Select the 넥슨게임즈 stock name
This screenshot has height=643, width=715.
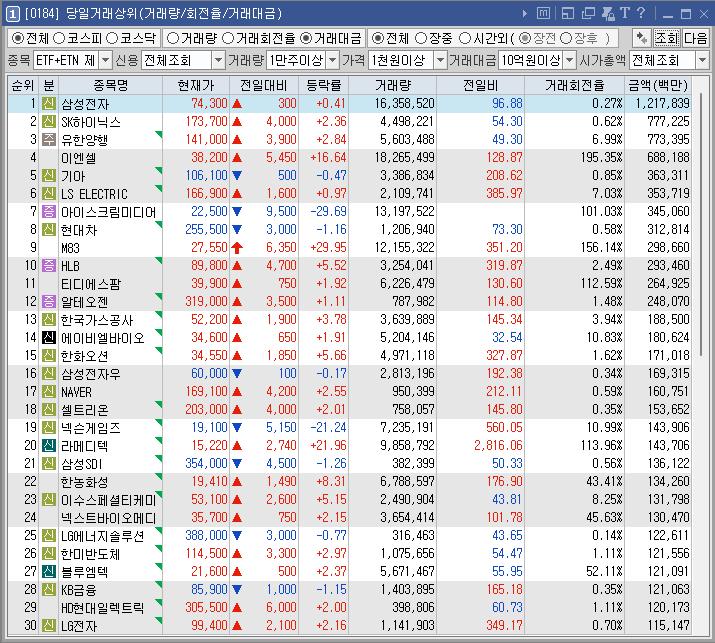coord(91,428)
